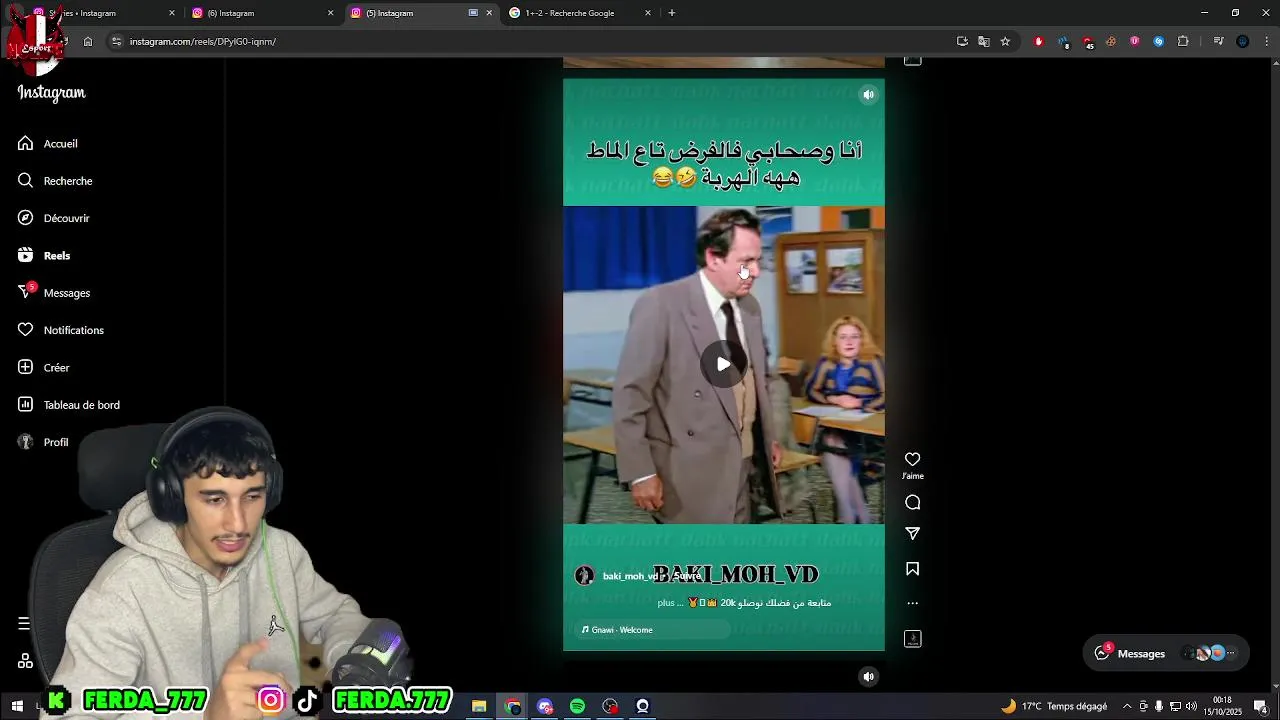Open the weather widget '17°C Temps dégagé'
Screen dimensions: 1280x720
click(x=1054, y=706)
